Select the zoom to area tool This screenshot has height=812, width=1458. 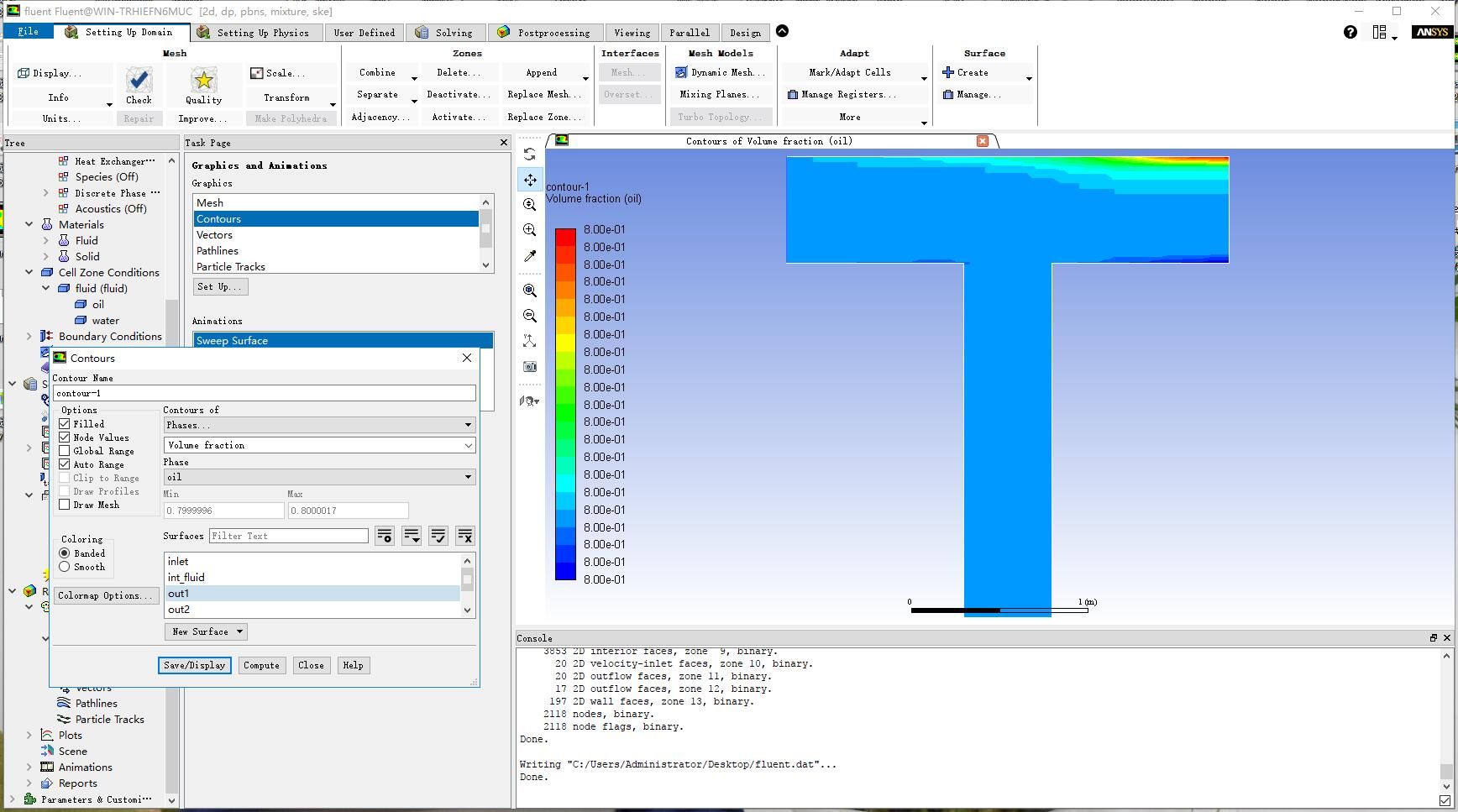point(529,230)
